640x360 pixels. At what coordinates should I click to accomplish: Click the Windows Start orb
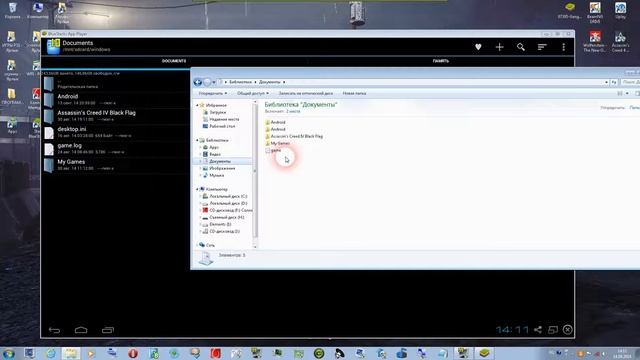pyautogui.click(x=9, y=353)
